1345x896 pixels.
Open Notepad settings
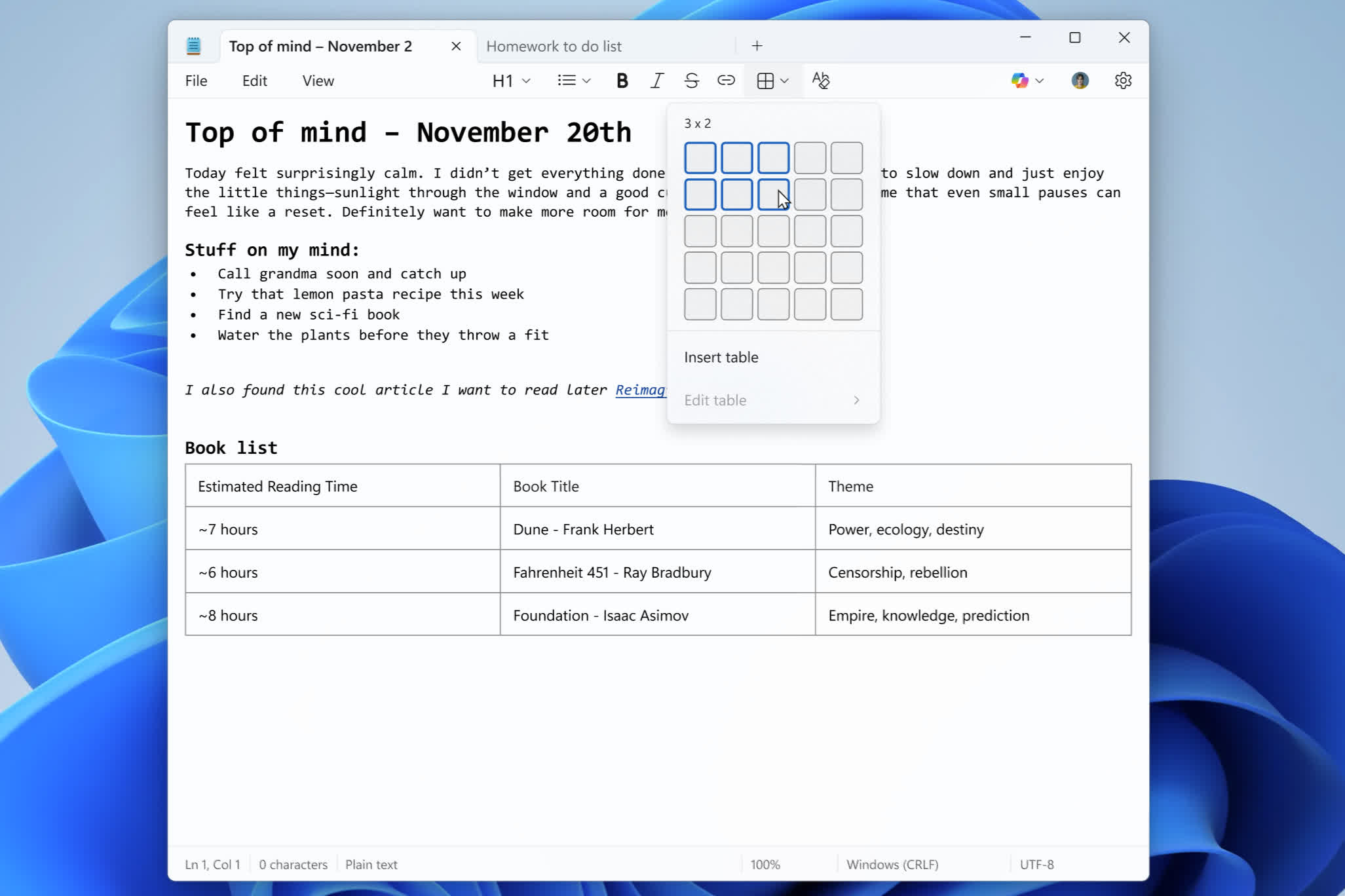coord(1122,80)
